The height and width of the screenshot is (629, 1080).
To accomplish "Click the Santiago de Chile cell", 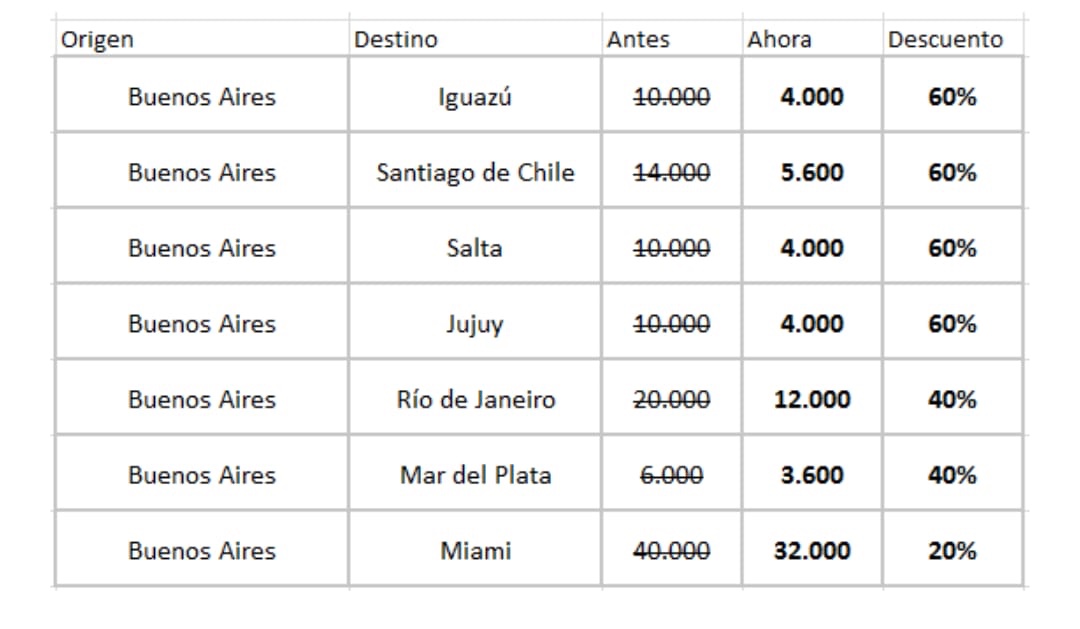I will coord(475,170).
